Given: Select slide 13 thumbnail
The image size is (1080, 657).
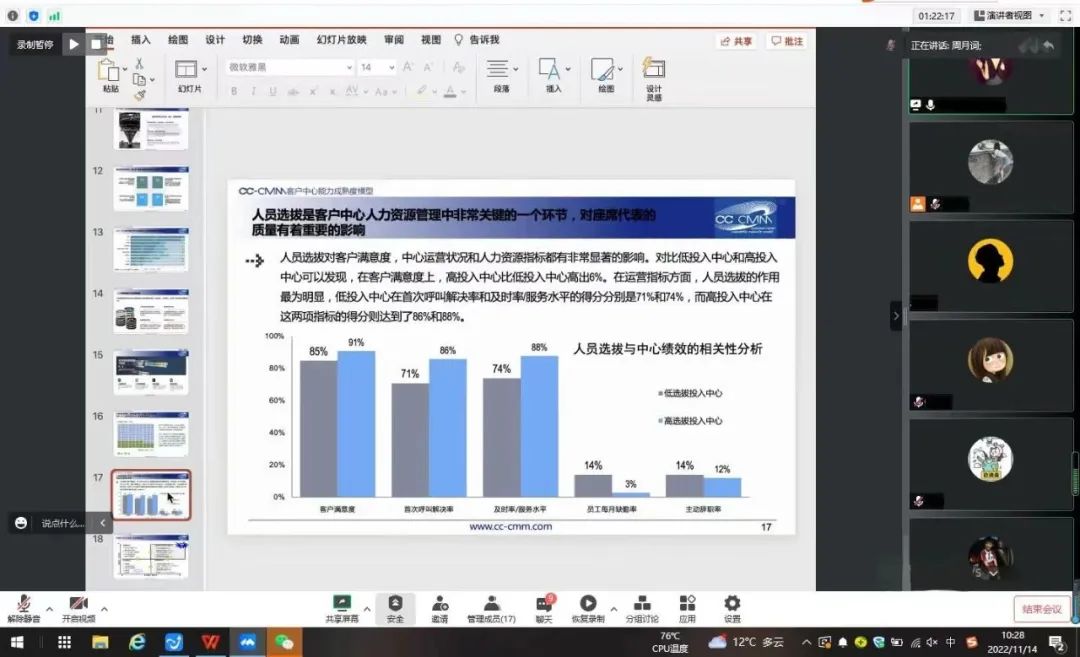Looking at the screenshot, I should [151, 249].
